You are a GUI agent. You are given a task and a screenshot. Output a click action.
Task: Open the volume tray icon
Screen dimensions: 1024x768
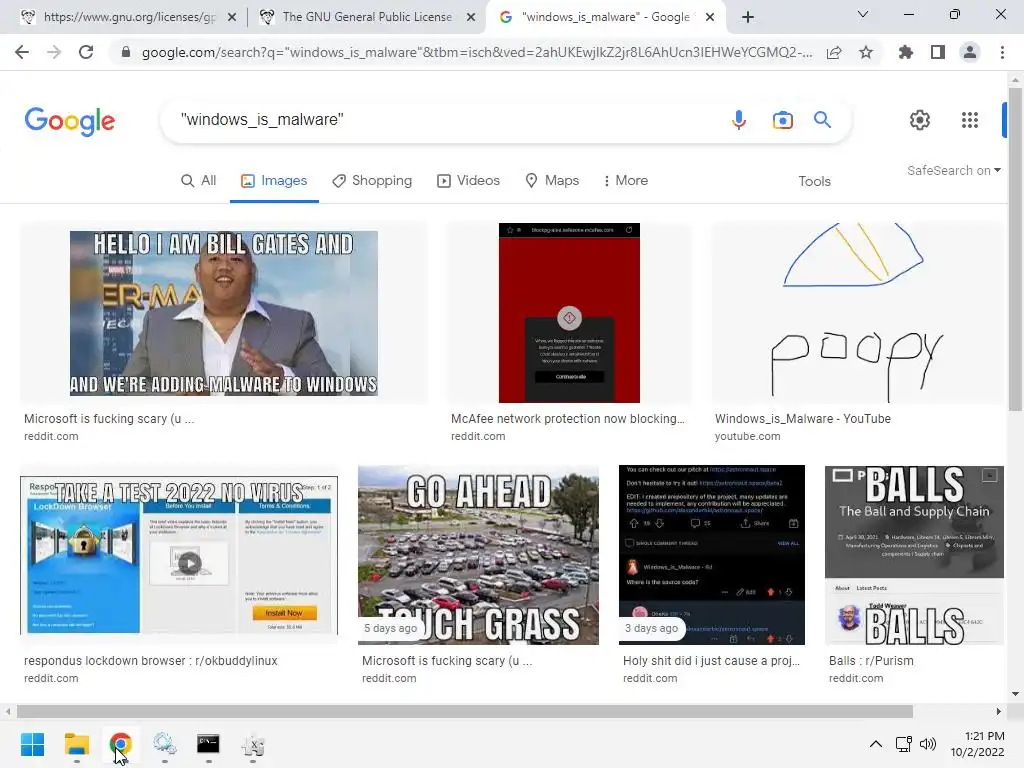(x=927, y=744)
